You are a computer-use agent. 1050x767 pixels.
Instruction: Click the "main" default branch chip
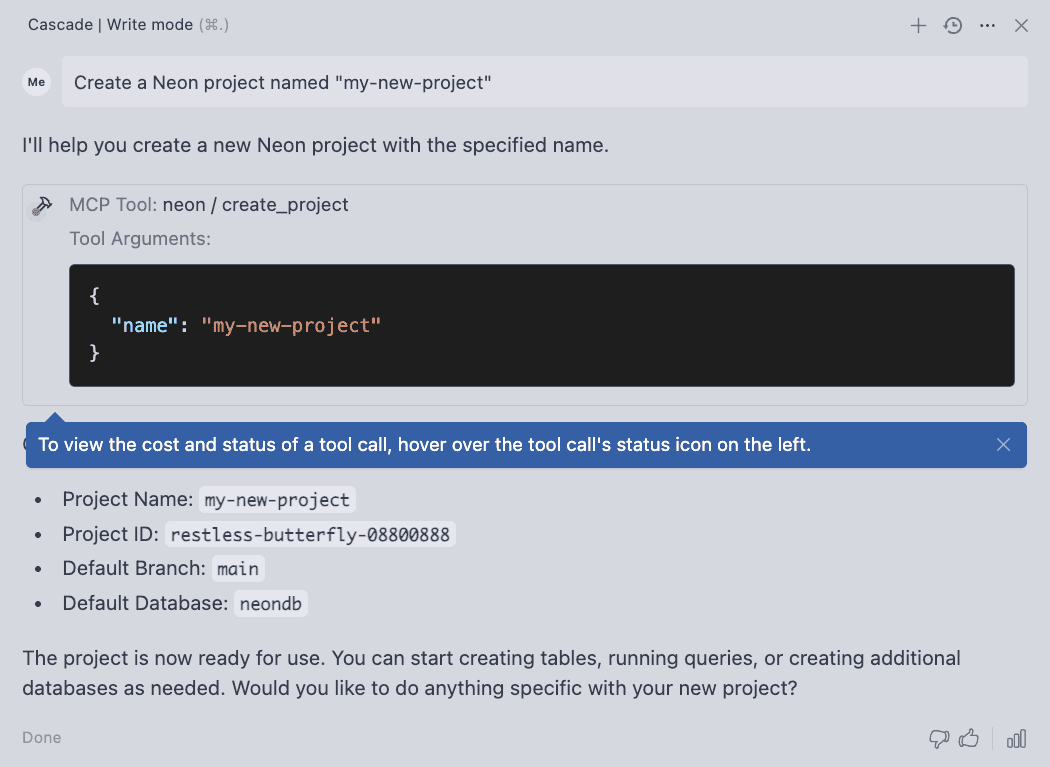point(238,569)
